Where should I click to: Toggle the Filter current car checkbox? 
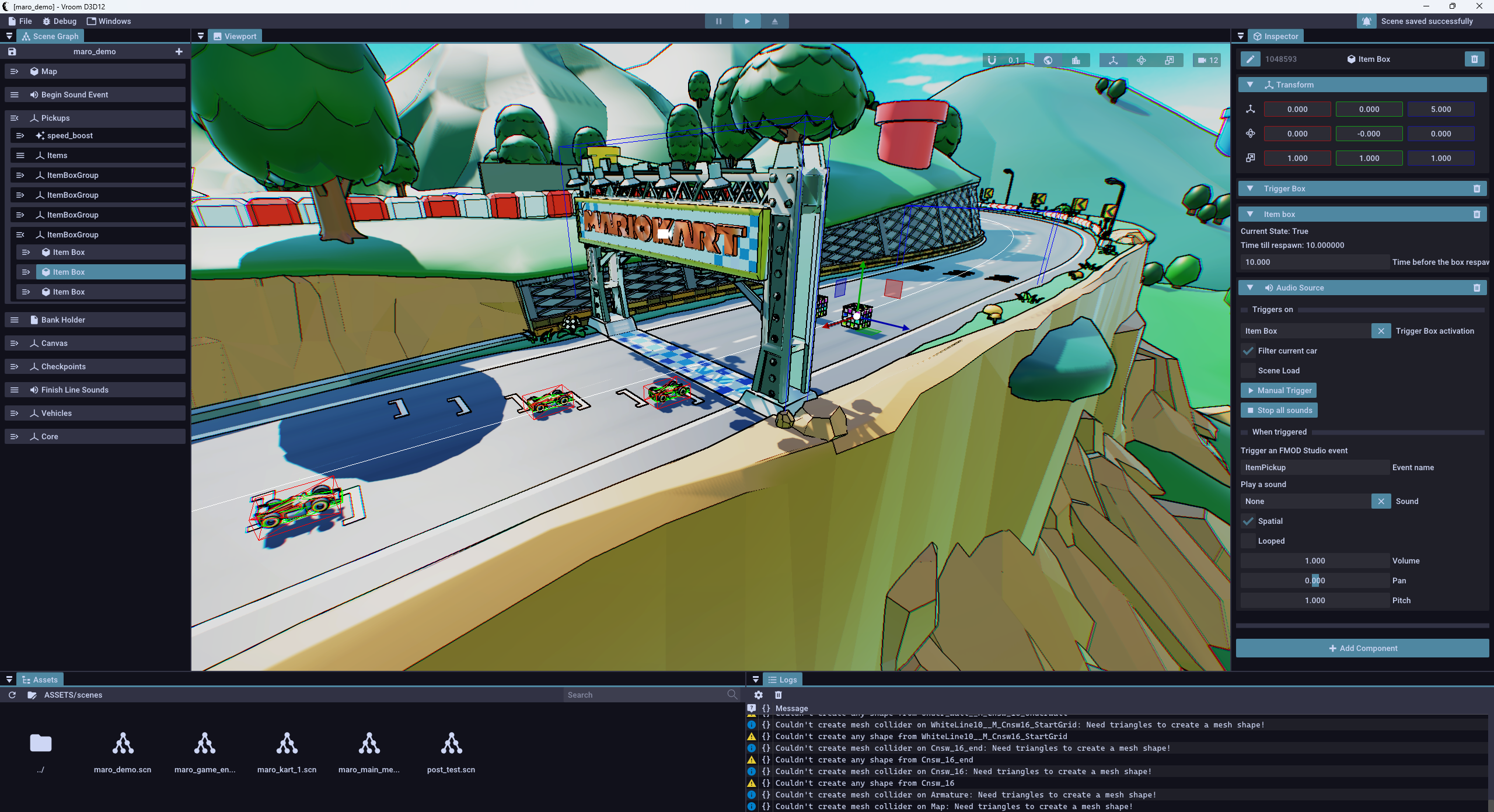tap(1248, 351)
